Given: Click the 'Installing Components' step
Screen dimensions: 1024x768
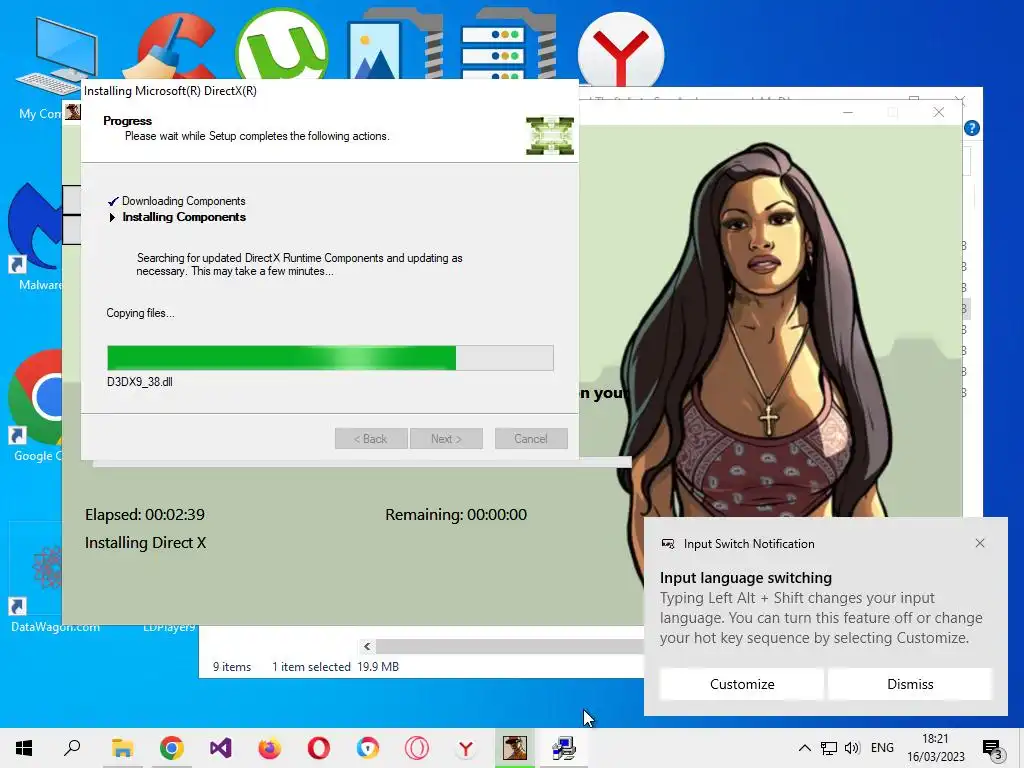Looking at the screenshot, I should coord(184,217).
